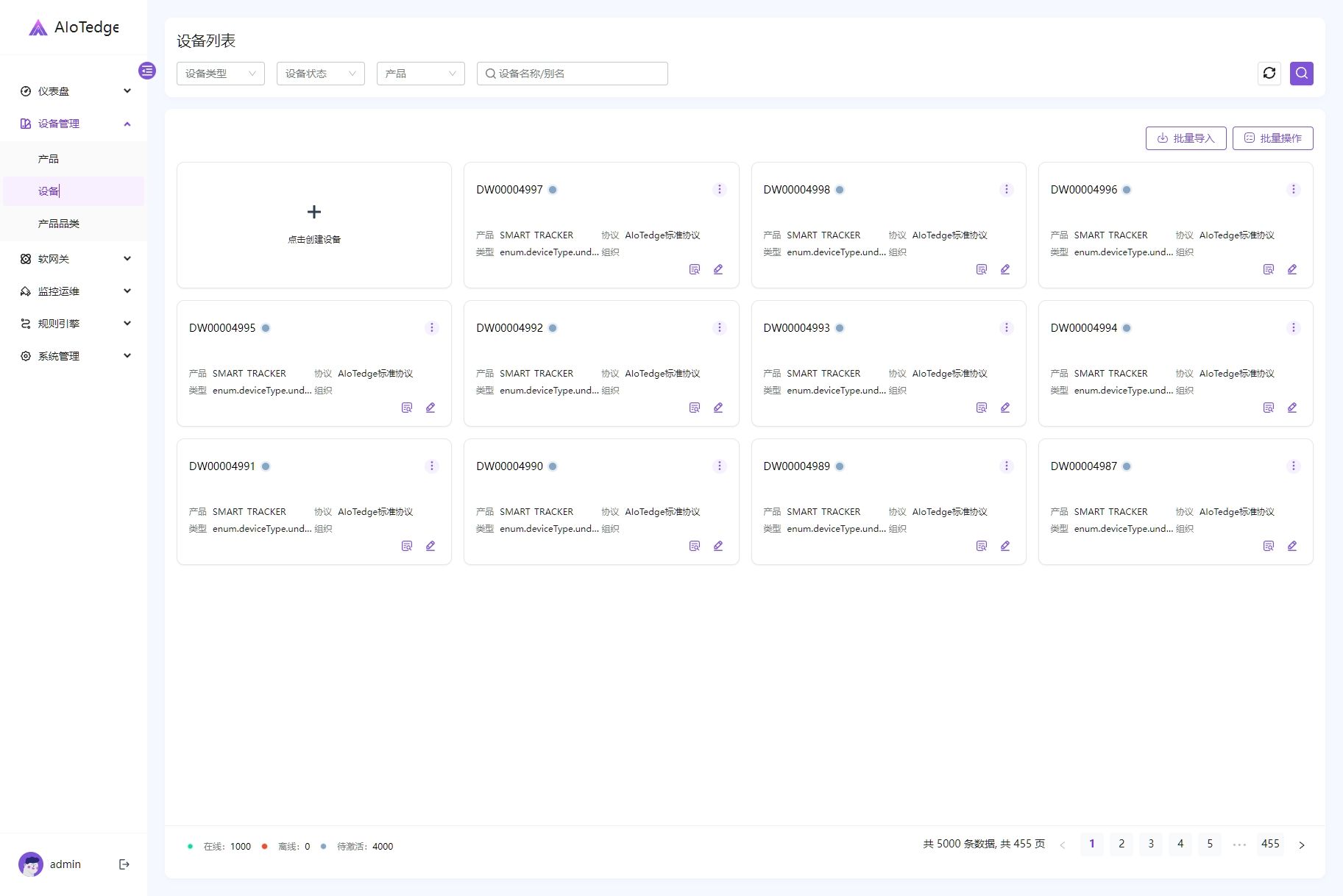Click the refresh icon button
1343x896 pixels.
pyautogui.click(x=1269, y=73)
